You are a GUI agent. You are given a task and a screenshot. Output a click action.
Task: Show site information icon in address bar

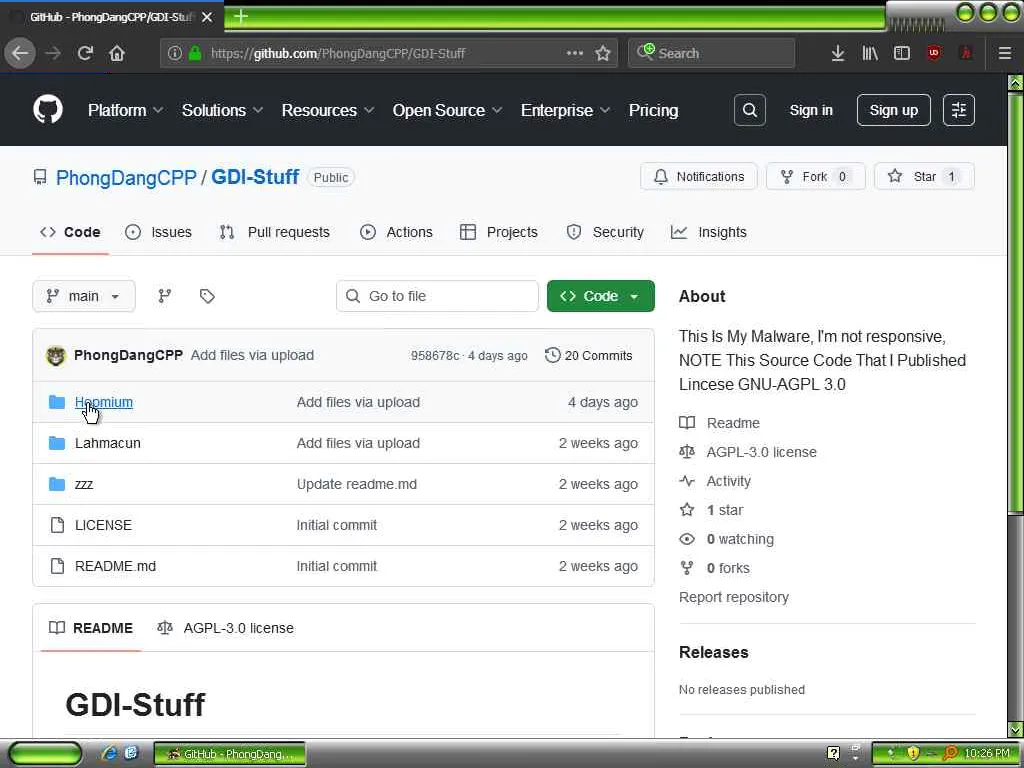174,53
